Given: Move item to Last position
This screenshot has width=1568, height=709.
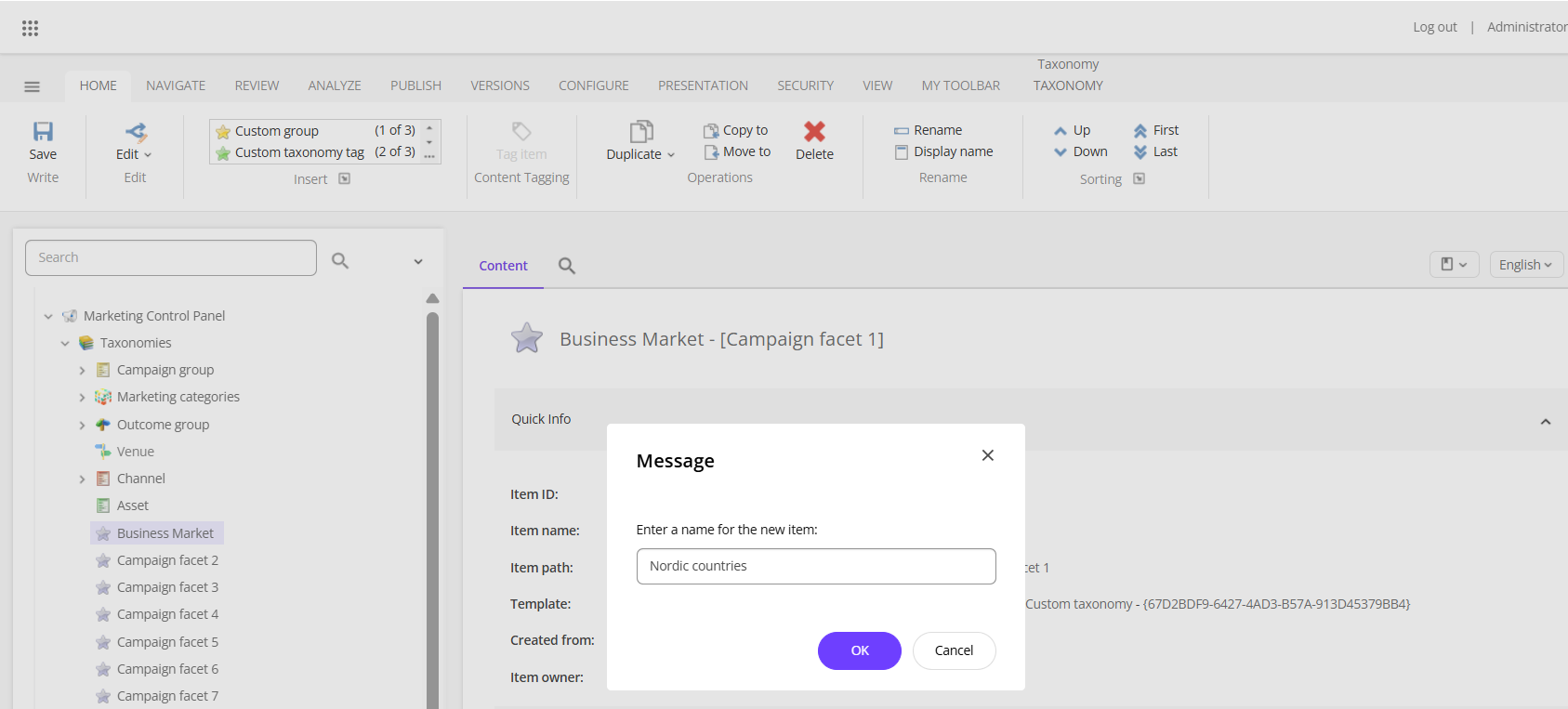Looking at the screenshot, I should (1155, 151).
